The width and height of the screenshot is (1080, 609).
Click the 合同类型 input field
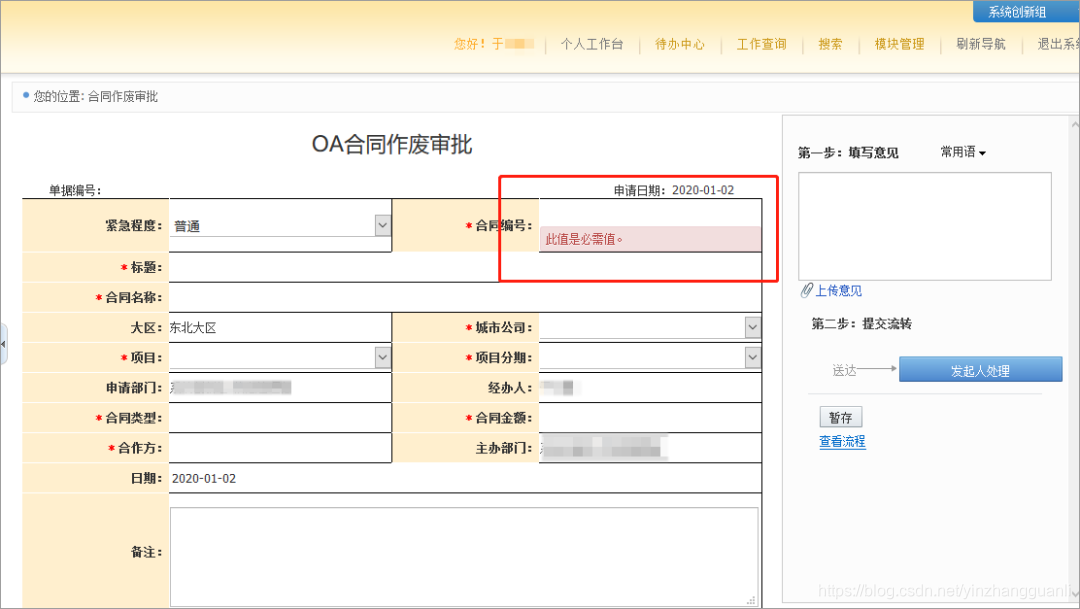[x=280, y=417]
